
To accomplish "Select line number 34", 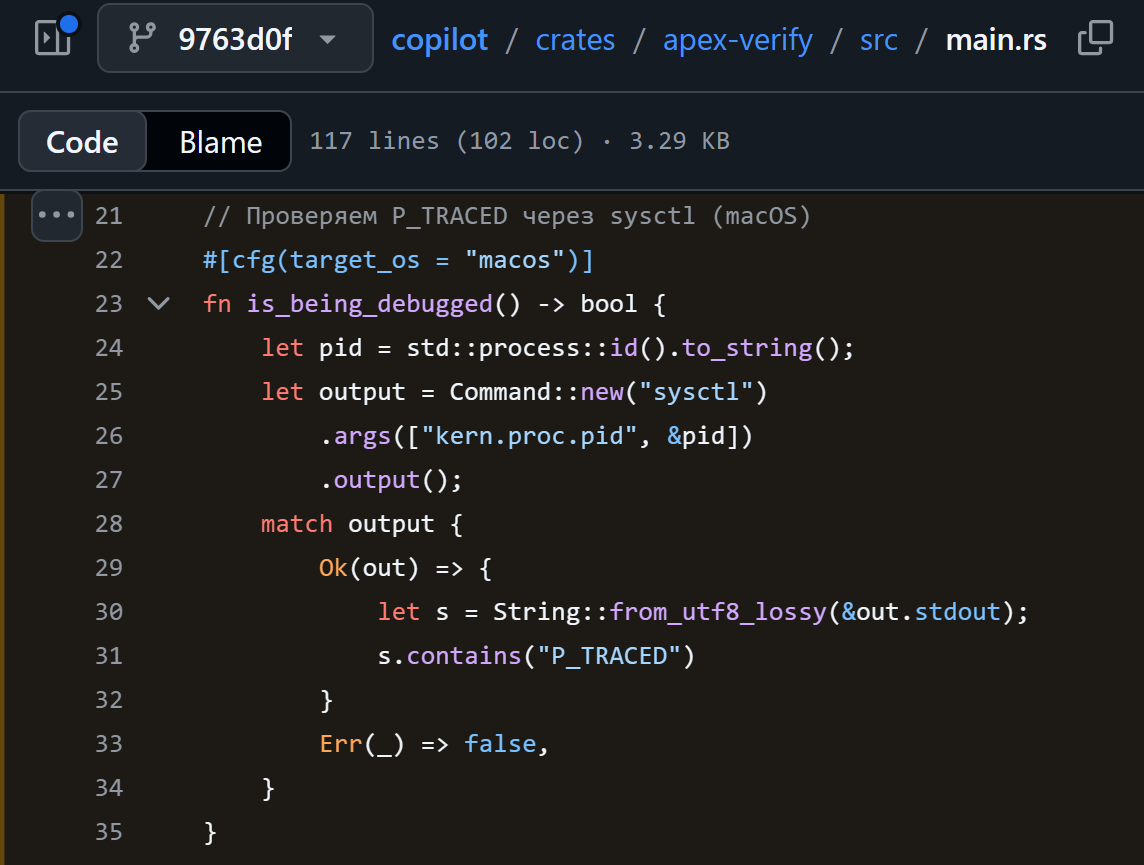I will tap(109, 788).
